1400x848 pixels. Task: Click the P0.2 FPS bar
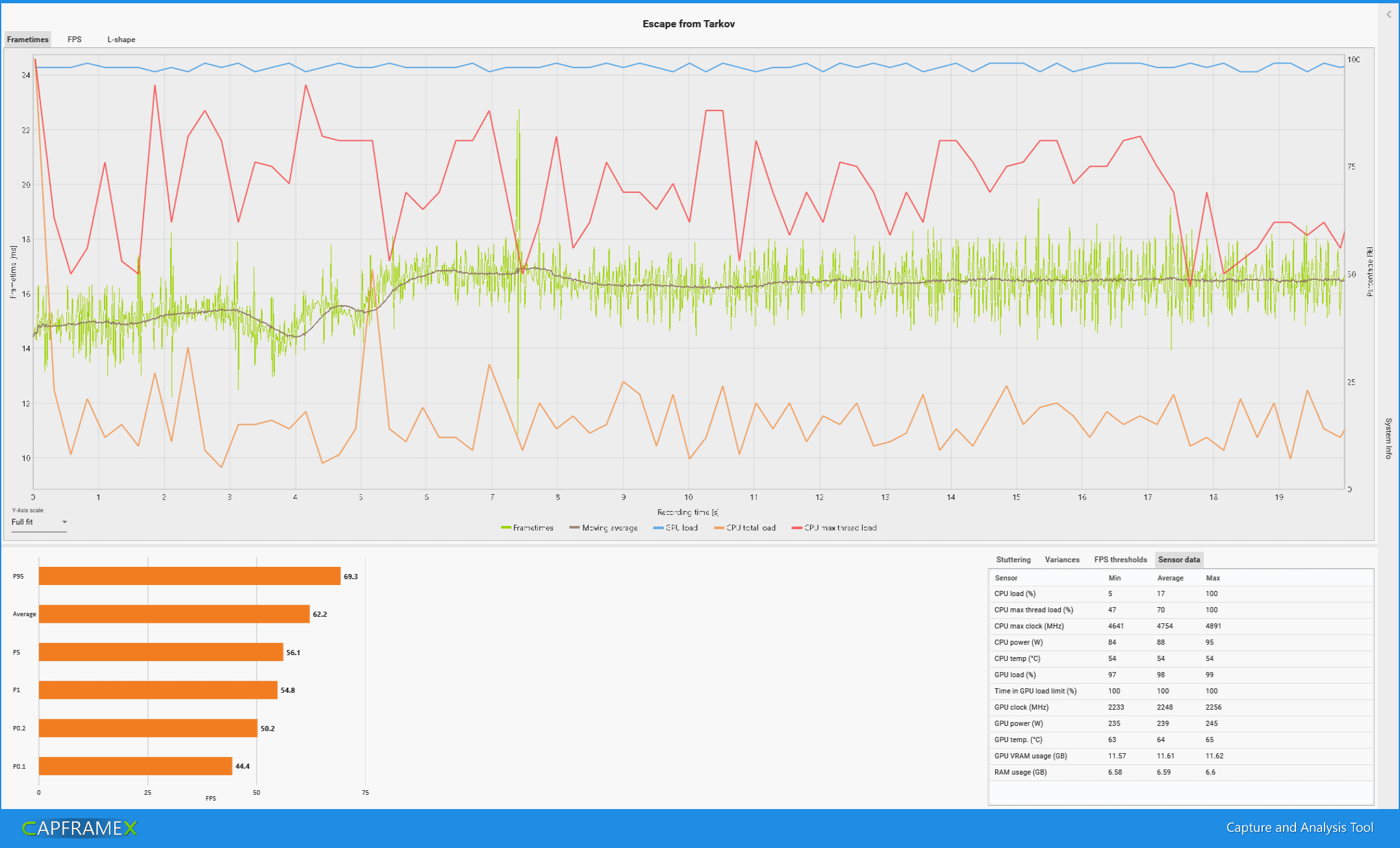click(x=148, y=728)
